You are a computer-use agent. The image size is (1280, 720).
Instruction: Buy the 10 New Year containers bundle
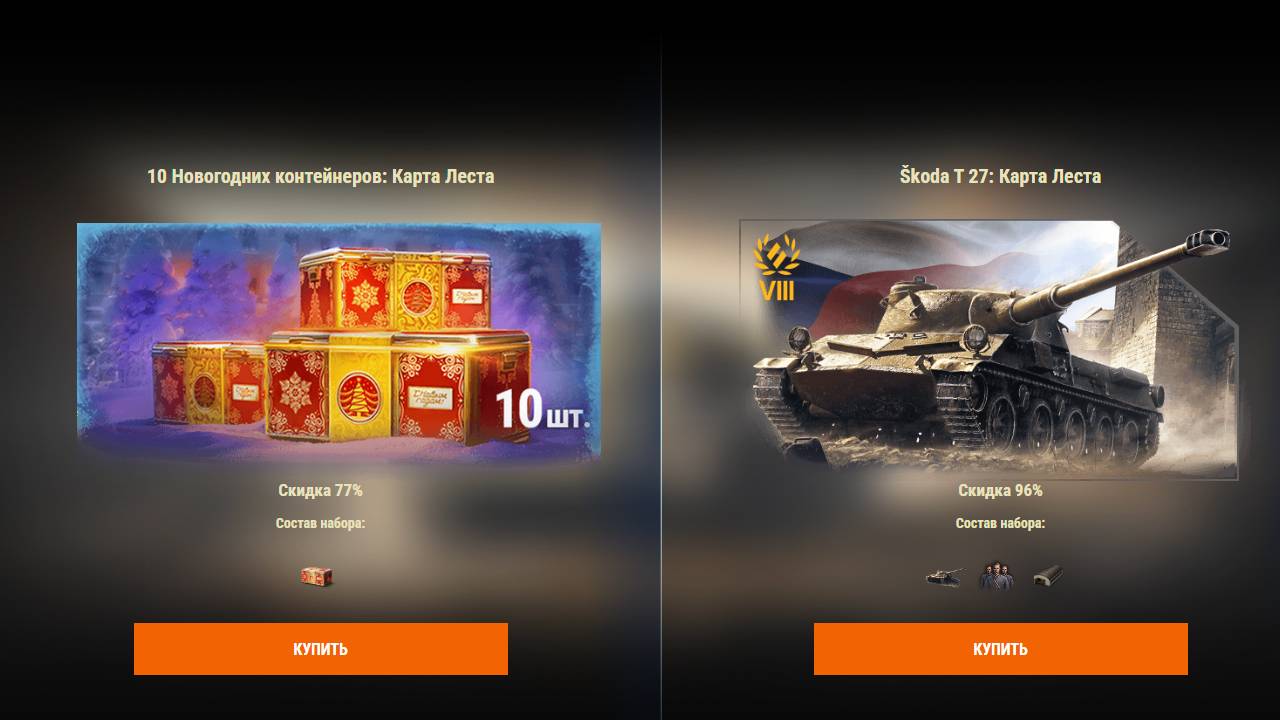[321, 649]
